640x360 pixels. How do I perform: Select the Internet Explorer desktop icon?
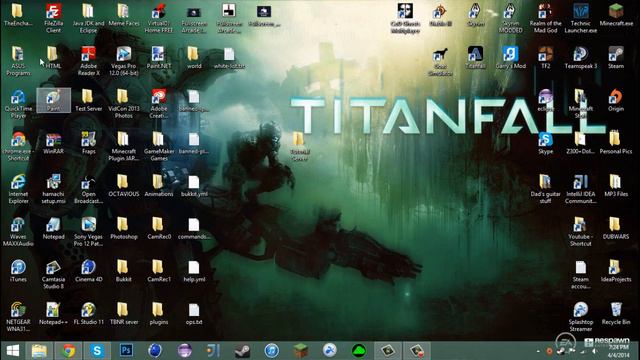[18, 189]
